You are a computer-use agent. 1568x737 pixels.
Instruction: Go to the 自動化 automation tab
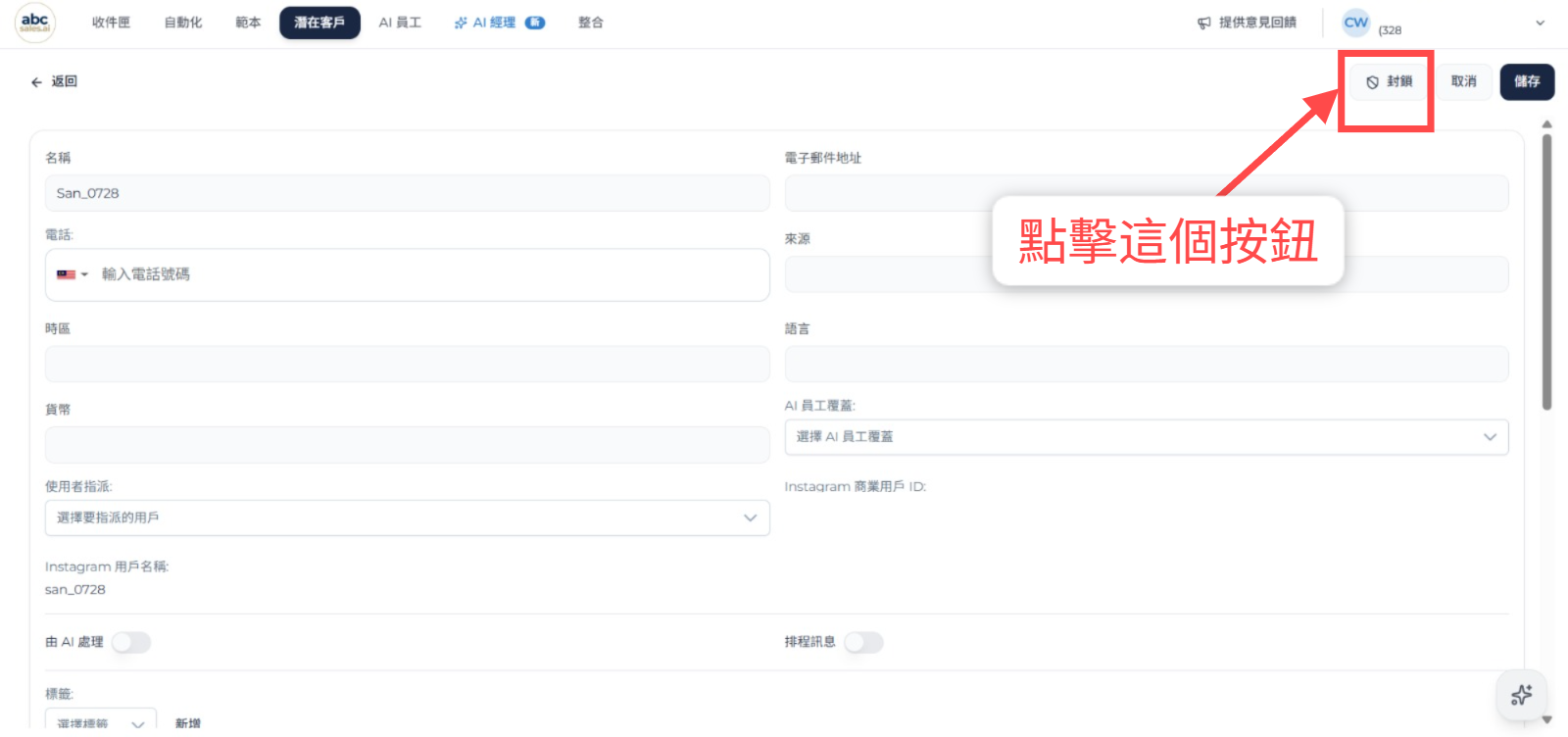pos(183,23)
